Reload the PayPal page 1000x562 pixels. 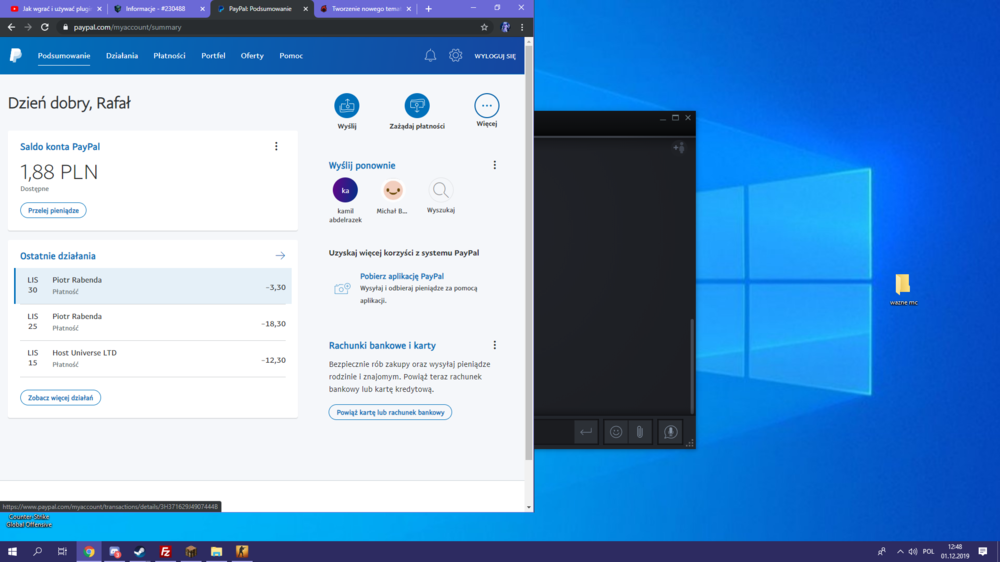[45, 27]
